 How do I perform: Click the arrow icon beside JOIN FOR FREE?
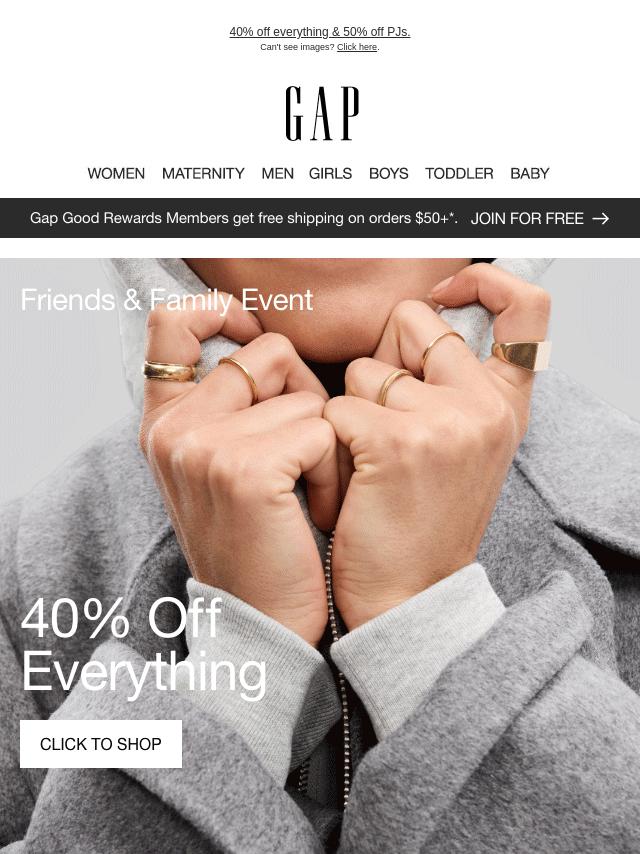[600, 218]
